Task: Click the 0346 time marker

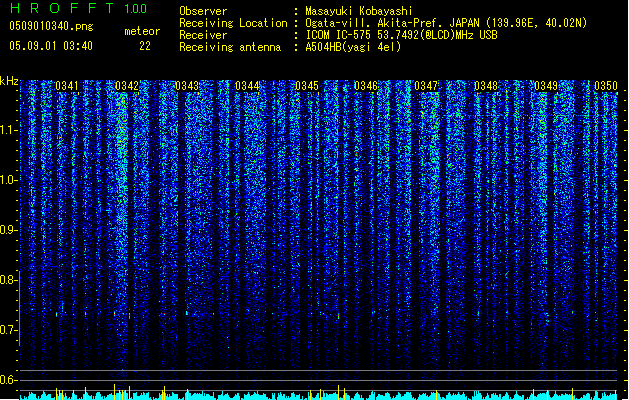Action: pyautogui.click(x=366, y=86)
